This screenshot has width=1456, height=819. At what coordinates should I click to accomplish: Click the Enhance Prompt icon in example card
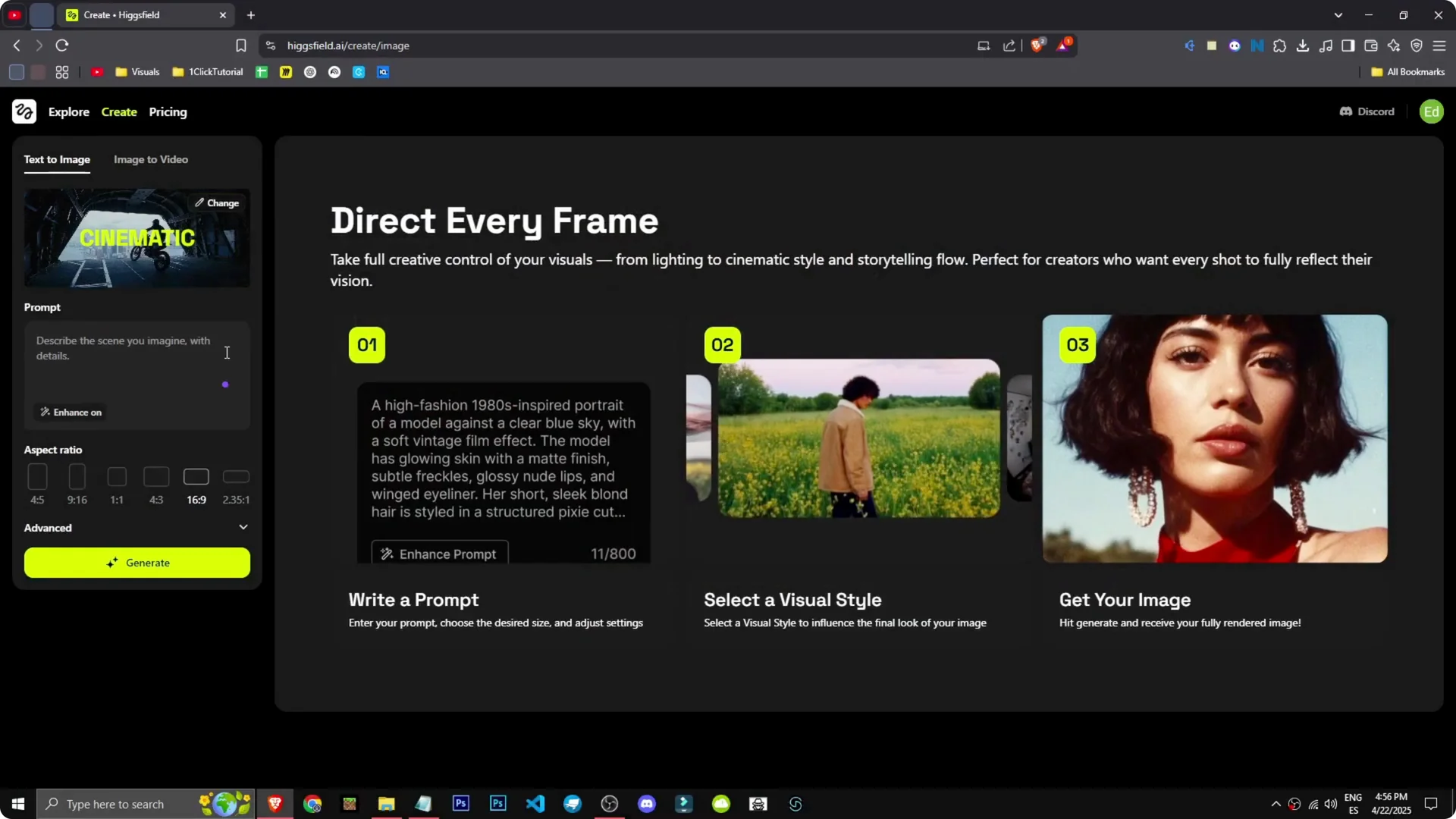[387, 554]
